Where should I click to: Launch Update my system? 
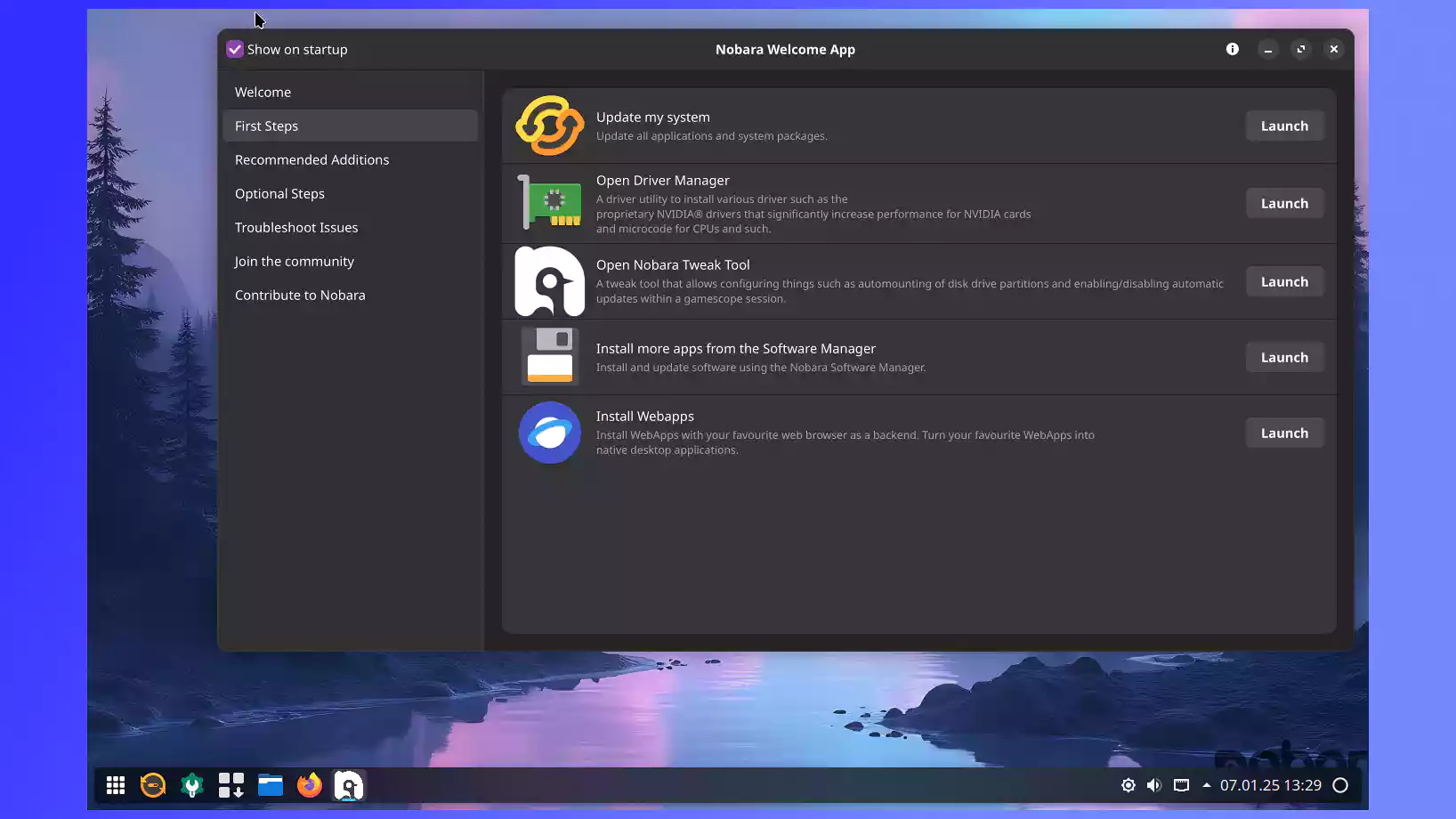click(x=1284, y=126)
